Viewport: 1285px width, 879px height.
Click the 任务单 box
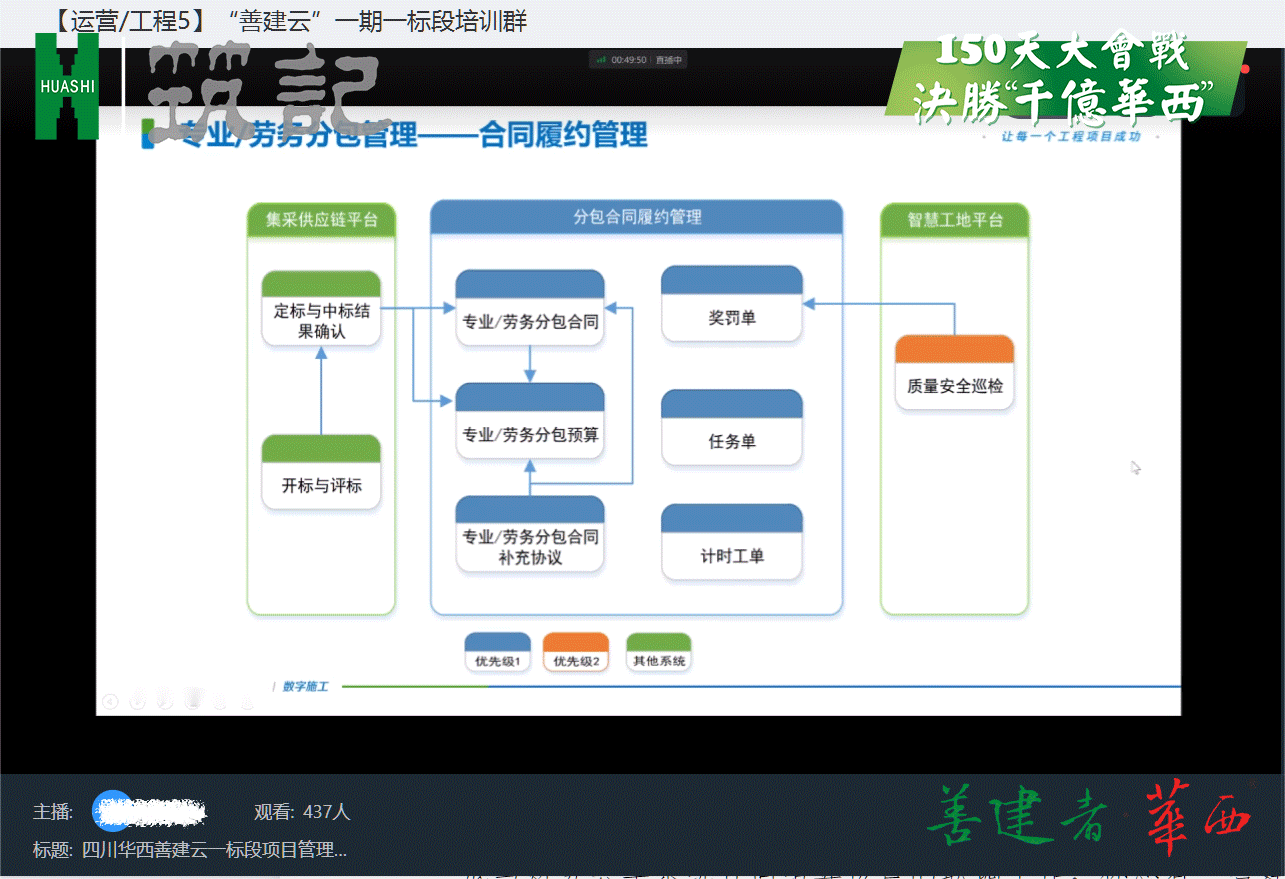tap(732, 428)
